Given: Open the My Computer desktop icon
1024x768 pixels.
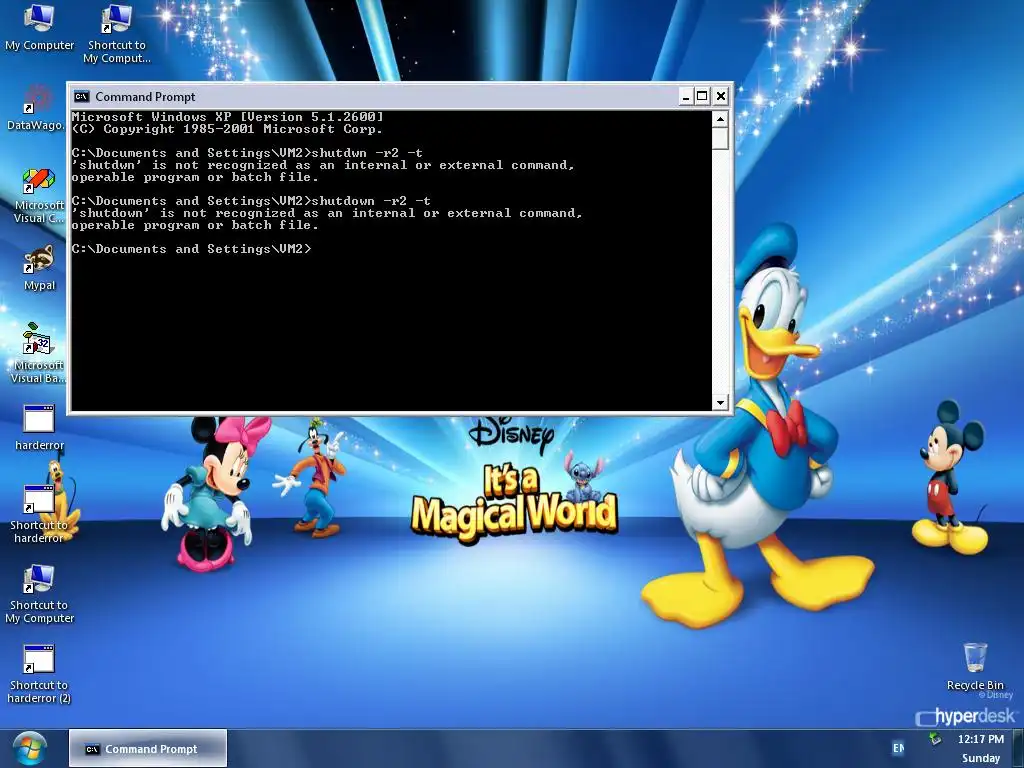Looking at the screenshot, I should tap(39, 27).
